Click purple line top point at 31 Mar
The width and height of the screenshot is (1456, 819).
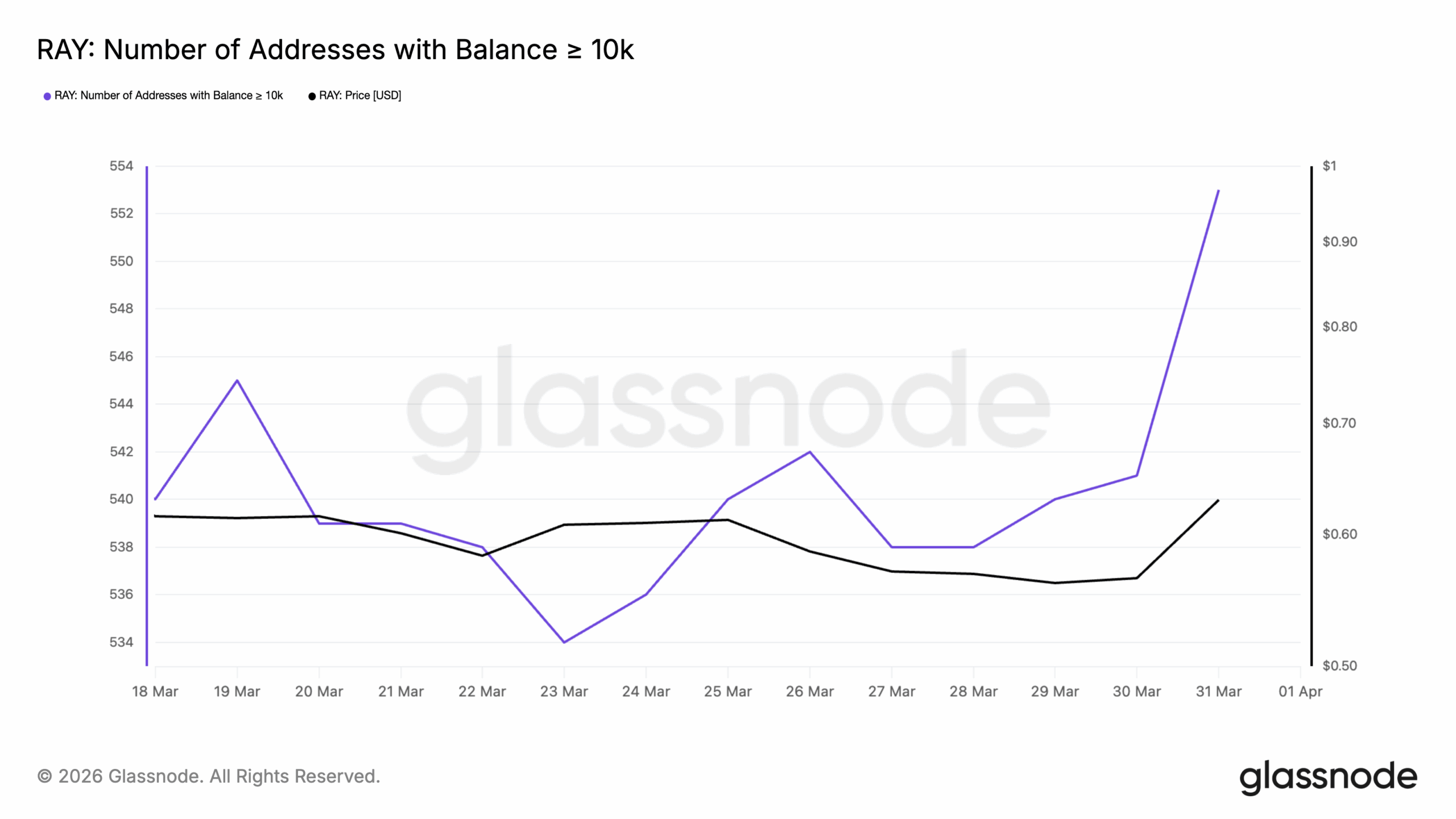[x=1218, y=191]
